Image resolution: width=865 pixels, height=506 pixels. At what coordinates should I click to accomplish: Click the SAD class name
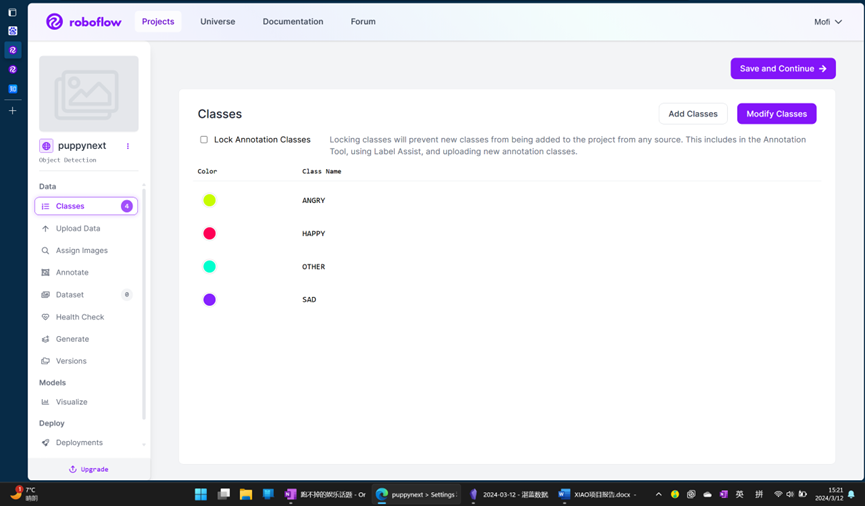[x=309, y=300]
